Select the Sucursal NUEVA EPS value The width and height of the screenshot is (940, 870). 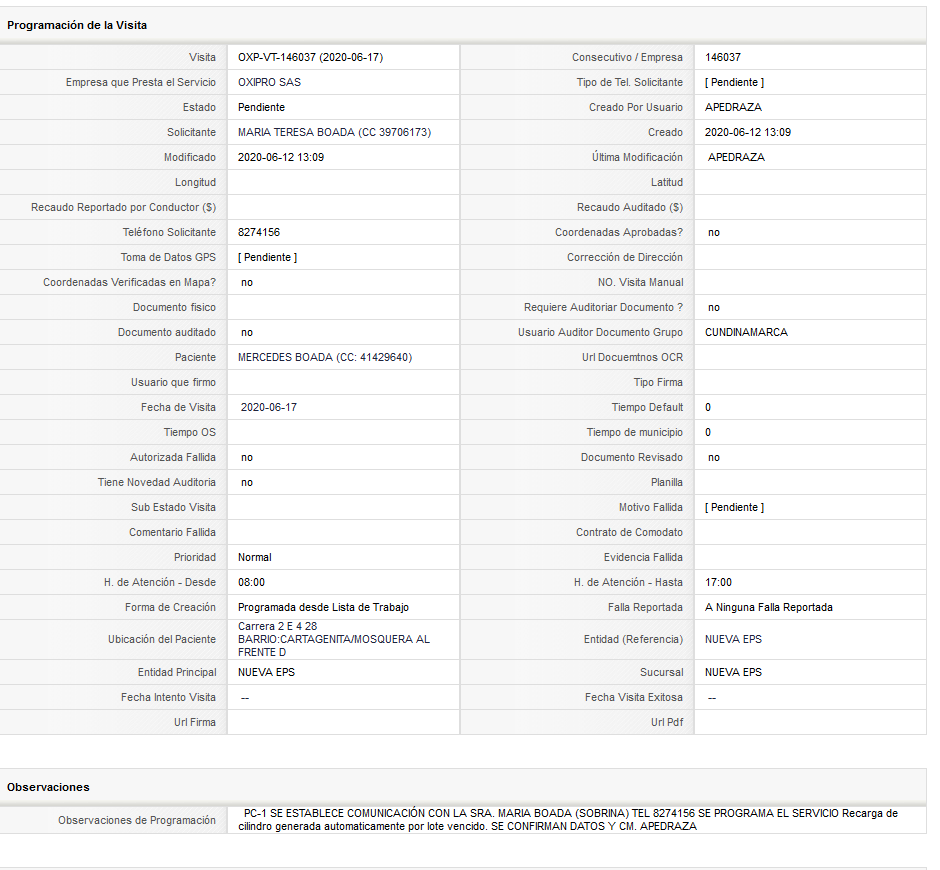[733, 673]
